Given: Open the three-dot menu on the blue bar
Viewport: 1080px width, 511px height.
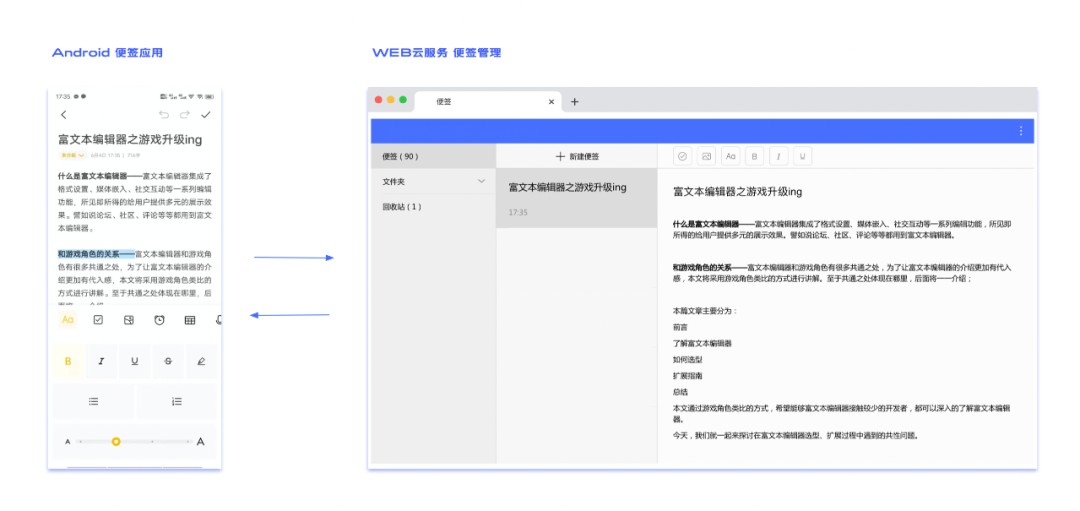Looking at the screenshot, I should 1020,131.
